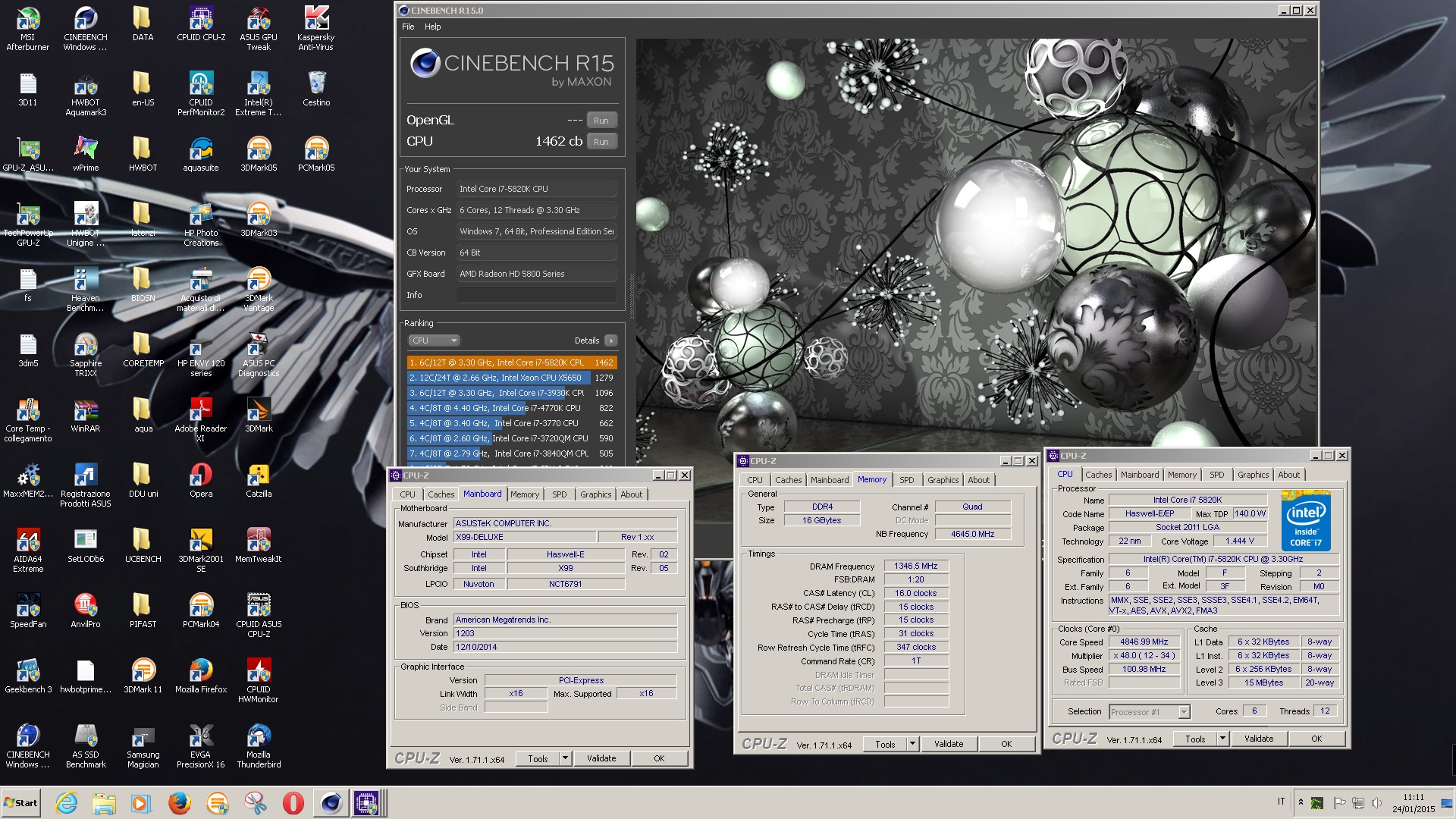Viewport: 1456px width, 819px height.
Task: Click IT language indicator in taskbar
Action: point(1282,802)
